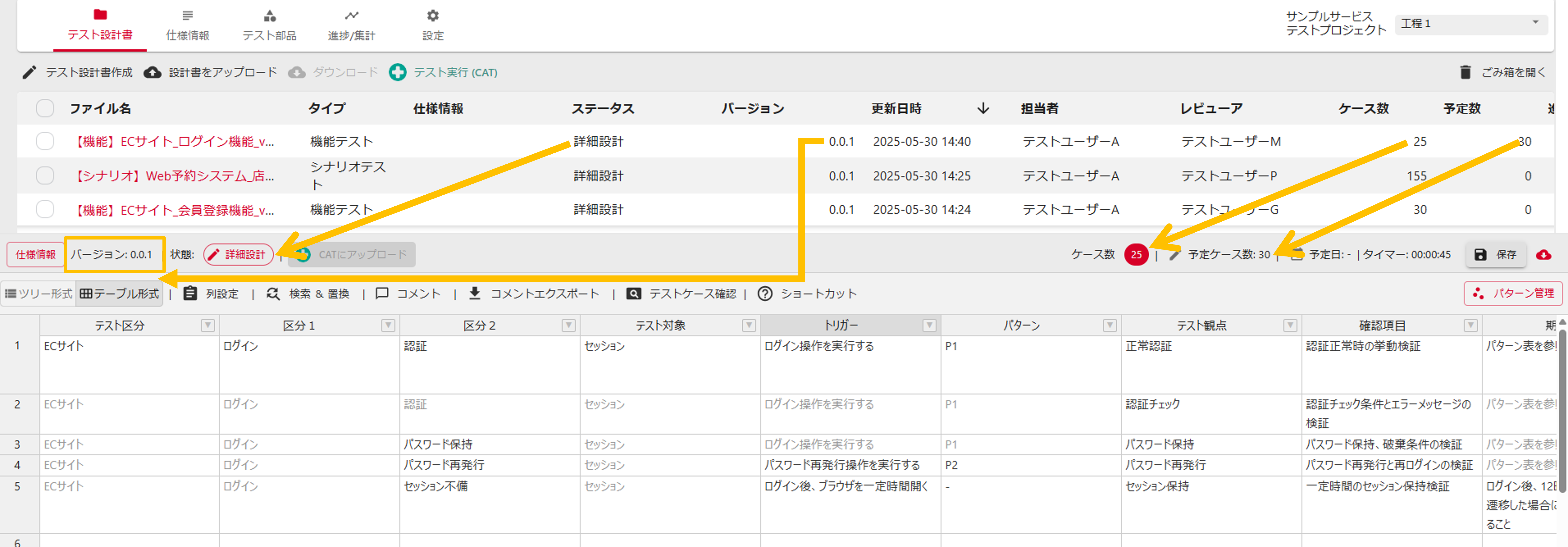Check the ECサイト_ログイン機能 row checkbox

coord(45,141)
